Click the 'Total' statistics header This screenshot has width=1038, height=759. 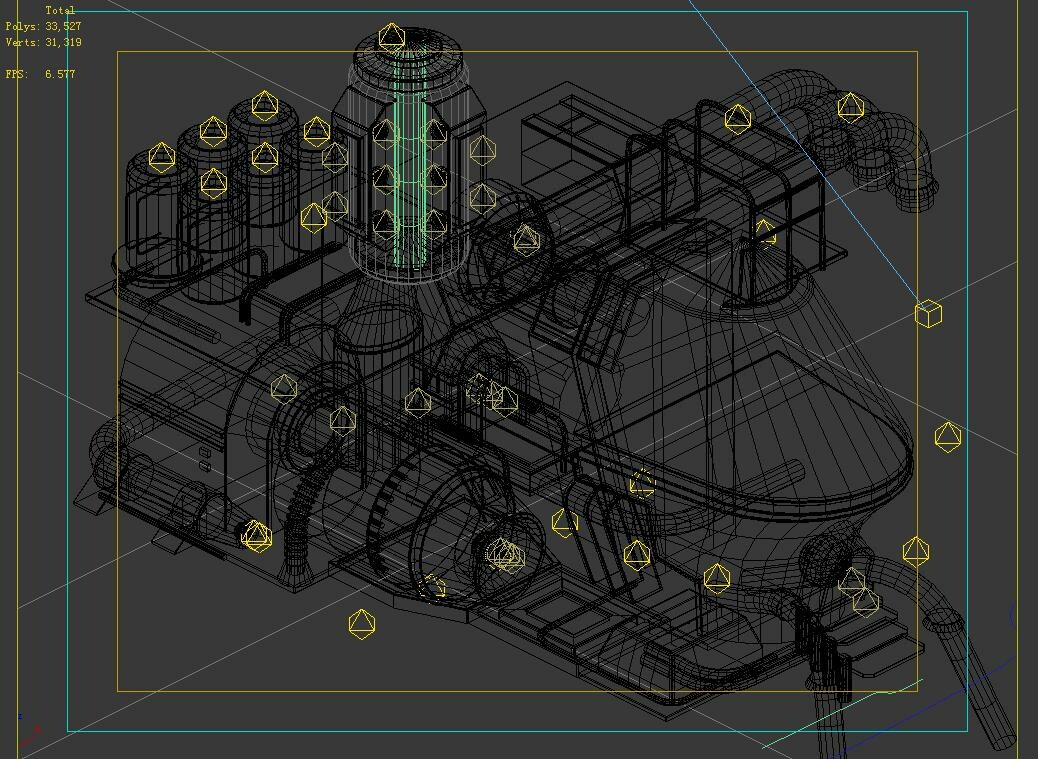click(60, 11)
